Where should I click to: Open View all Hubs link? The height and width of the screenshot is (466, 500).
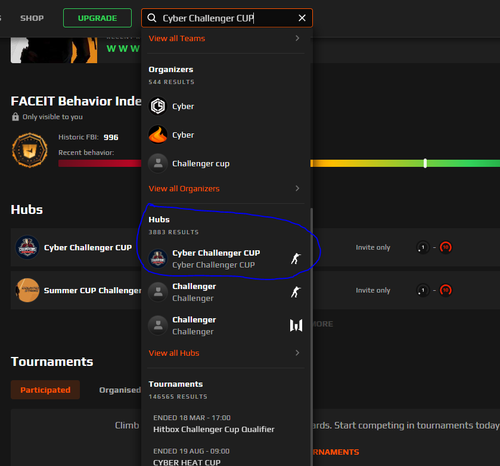[174, 353]
